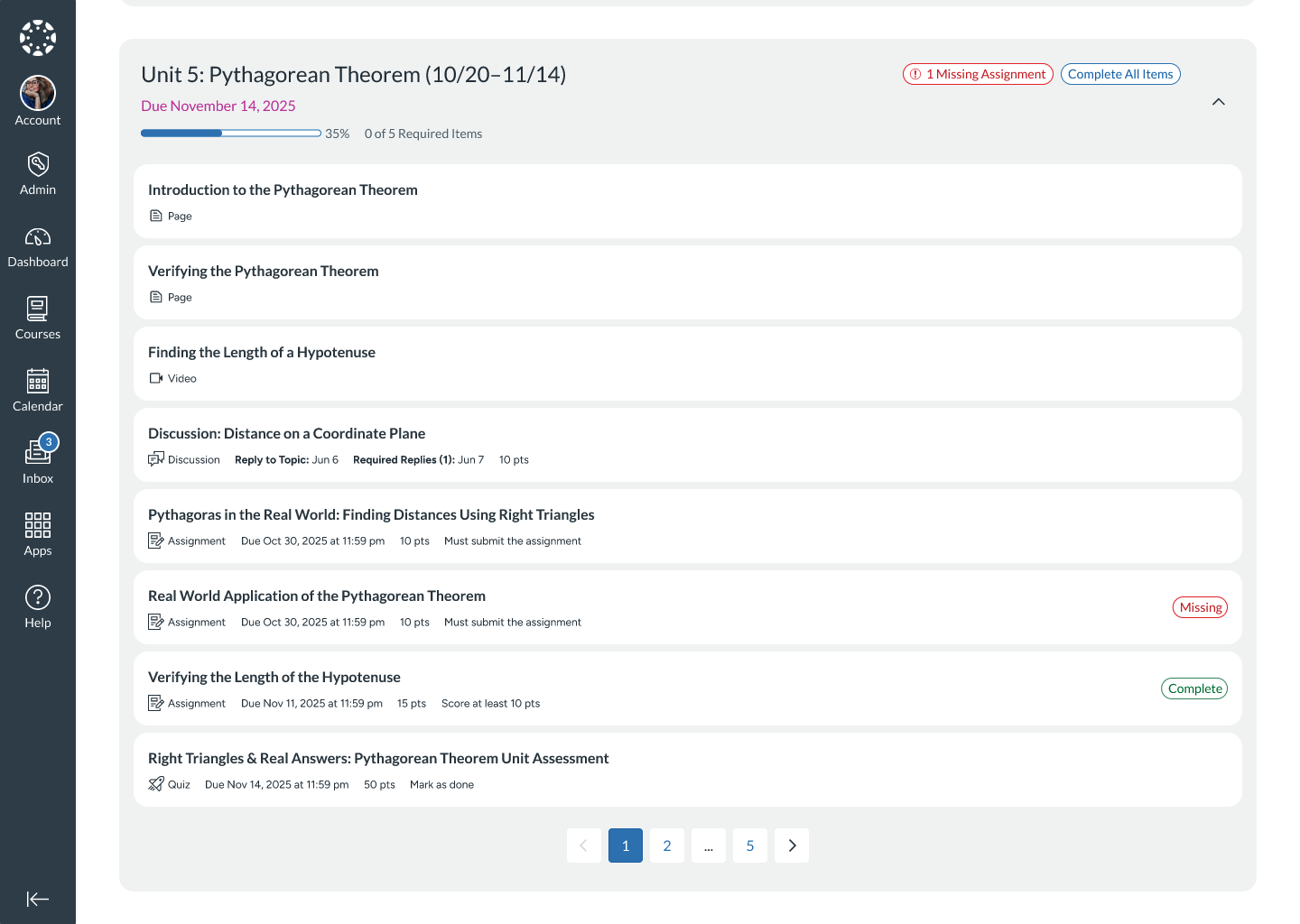
Task: Click the Missing status pill on Real World Application
Action: [1200, 607]
